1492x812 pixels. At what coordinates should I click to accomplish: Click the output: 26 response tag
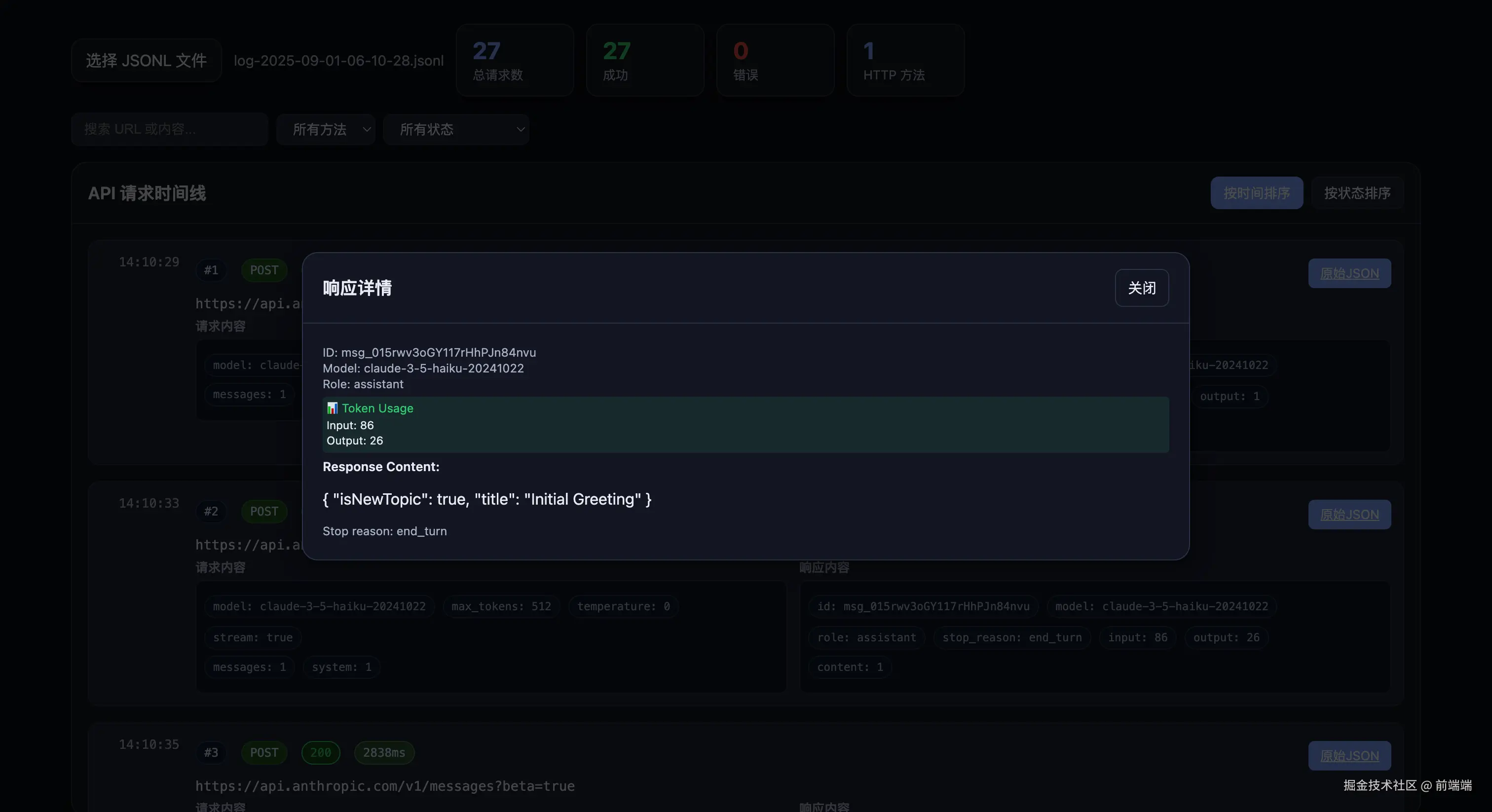(1226, 638)
